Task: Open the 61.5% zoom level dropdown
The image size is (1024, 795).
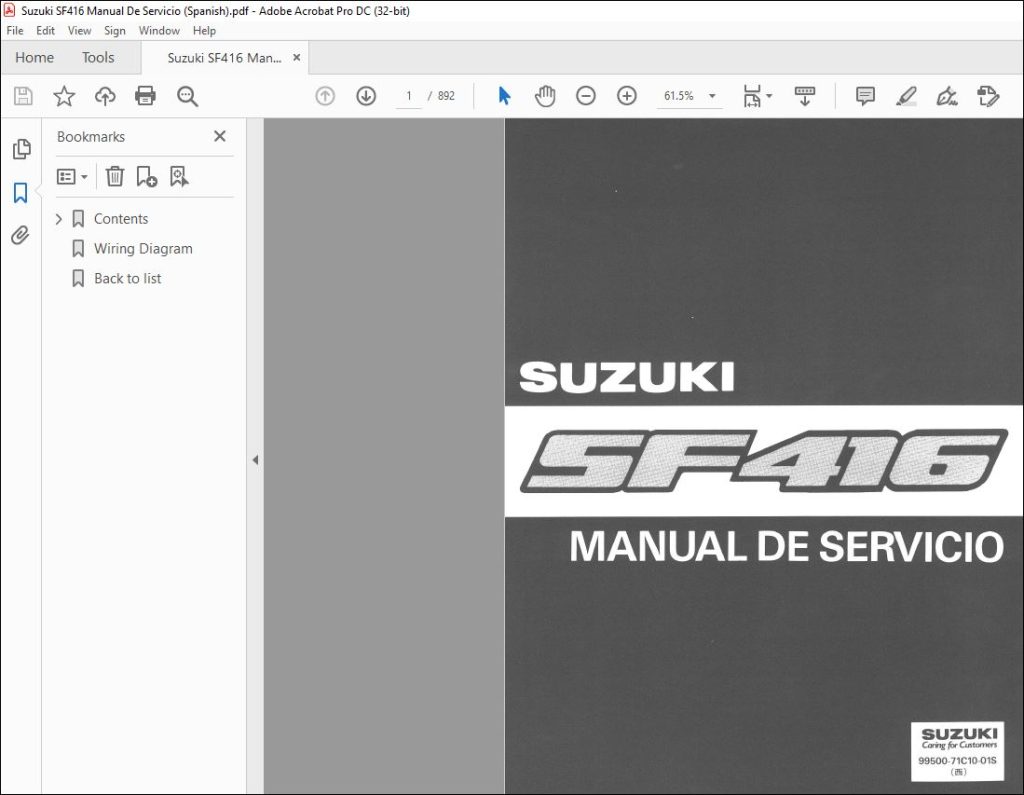Action: (689, 96)
